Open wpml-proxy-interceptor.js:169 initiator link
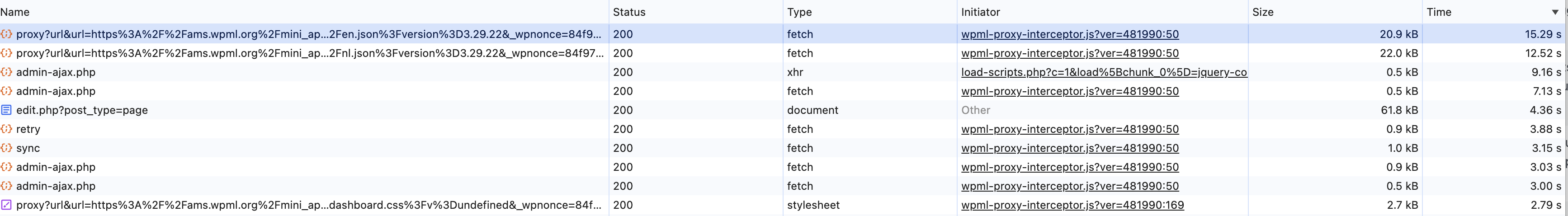 [1072, 205]
